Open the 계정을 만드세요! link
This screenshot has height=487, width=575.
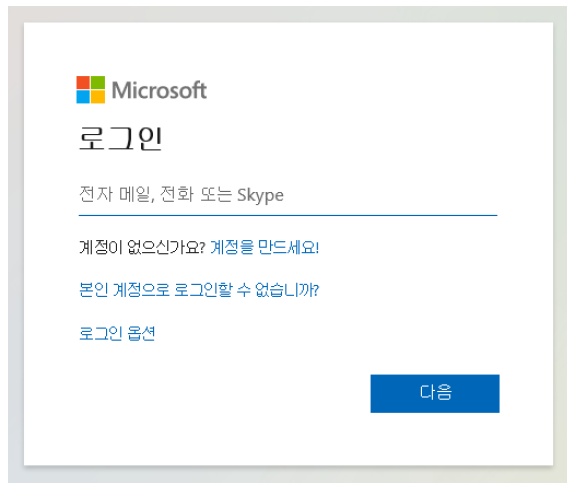pos(265,247)
